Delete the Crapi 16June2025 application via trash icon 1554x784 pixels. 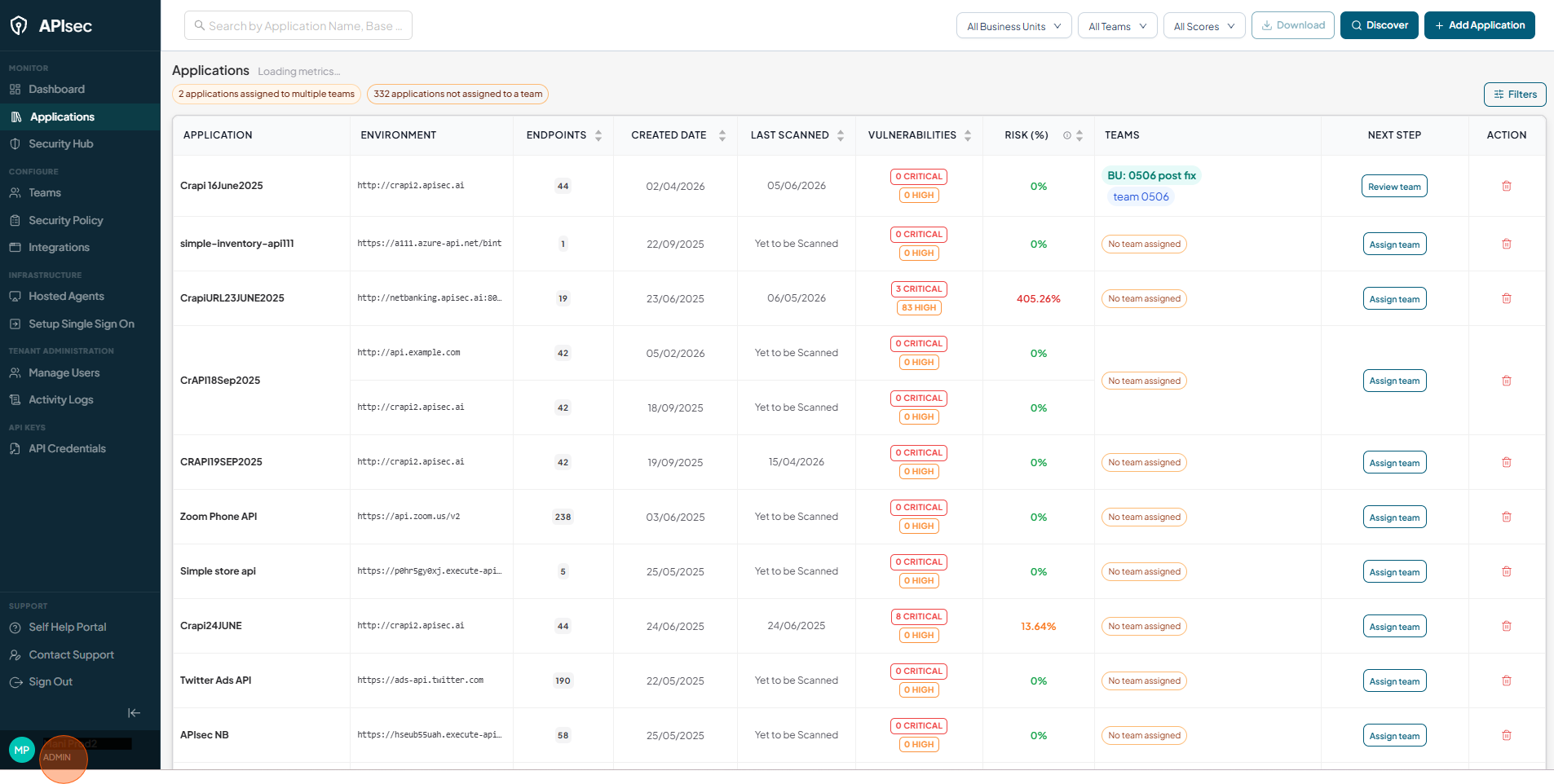[1506, 186]
